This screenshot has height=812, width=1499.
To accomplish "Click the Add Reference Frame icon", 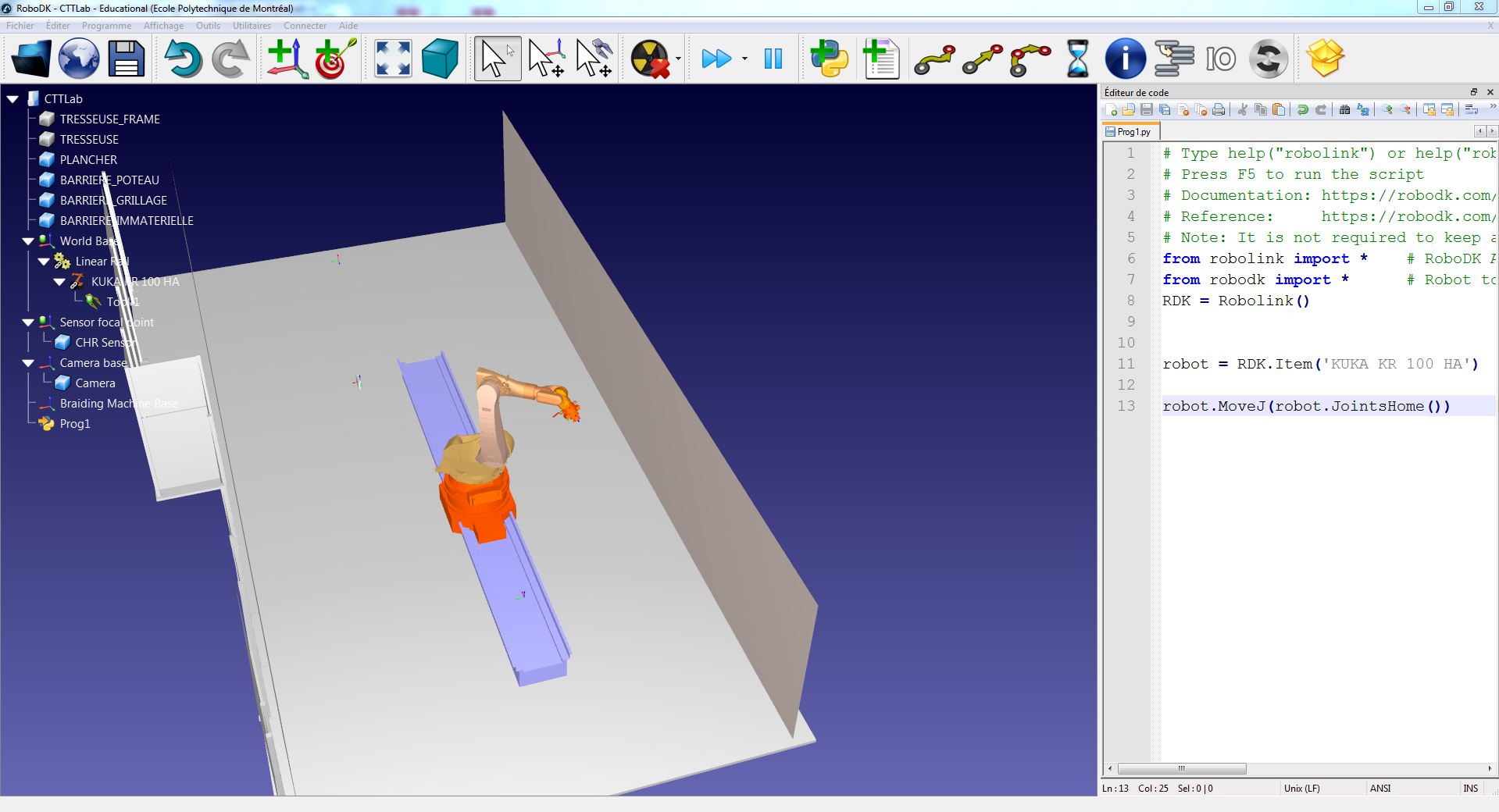I will pos(287,59).
